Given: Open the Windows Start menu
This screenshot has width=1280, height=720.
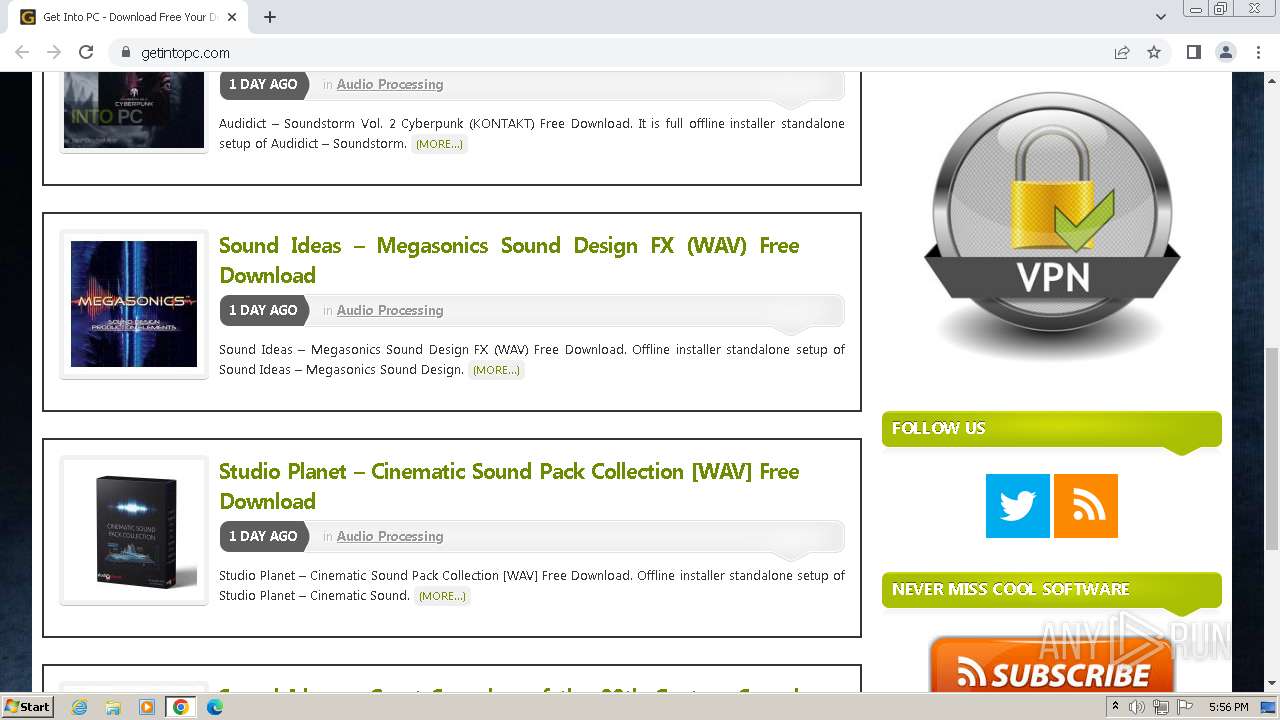Looking at the screenshot, I should (x=27, y=706).
